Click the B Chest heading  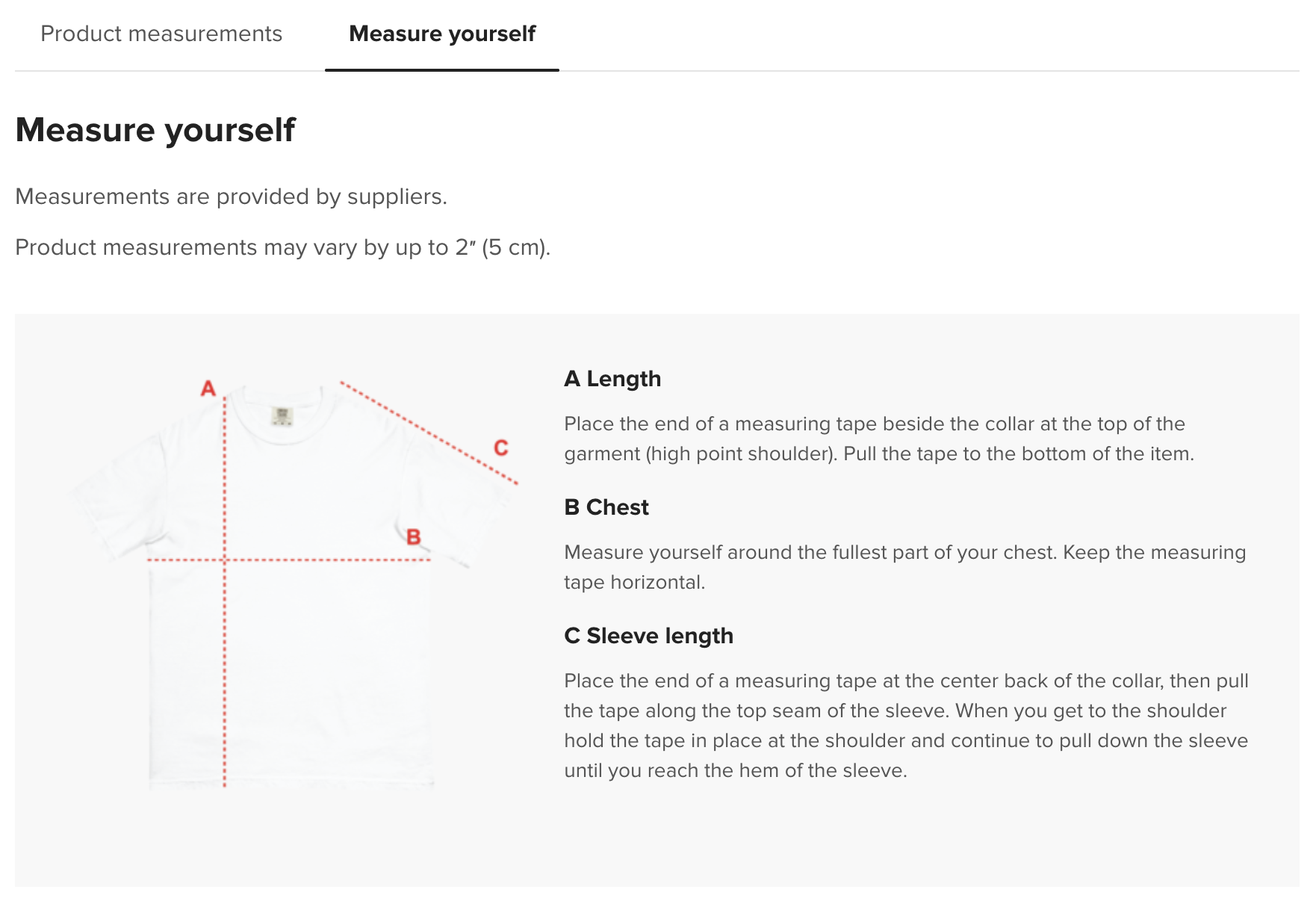[606, 507]
